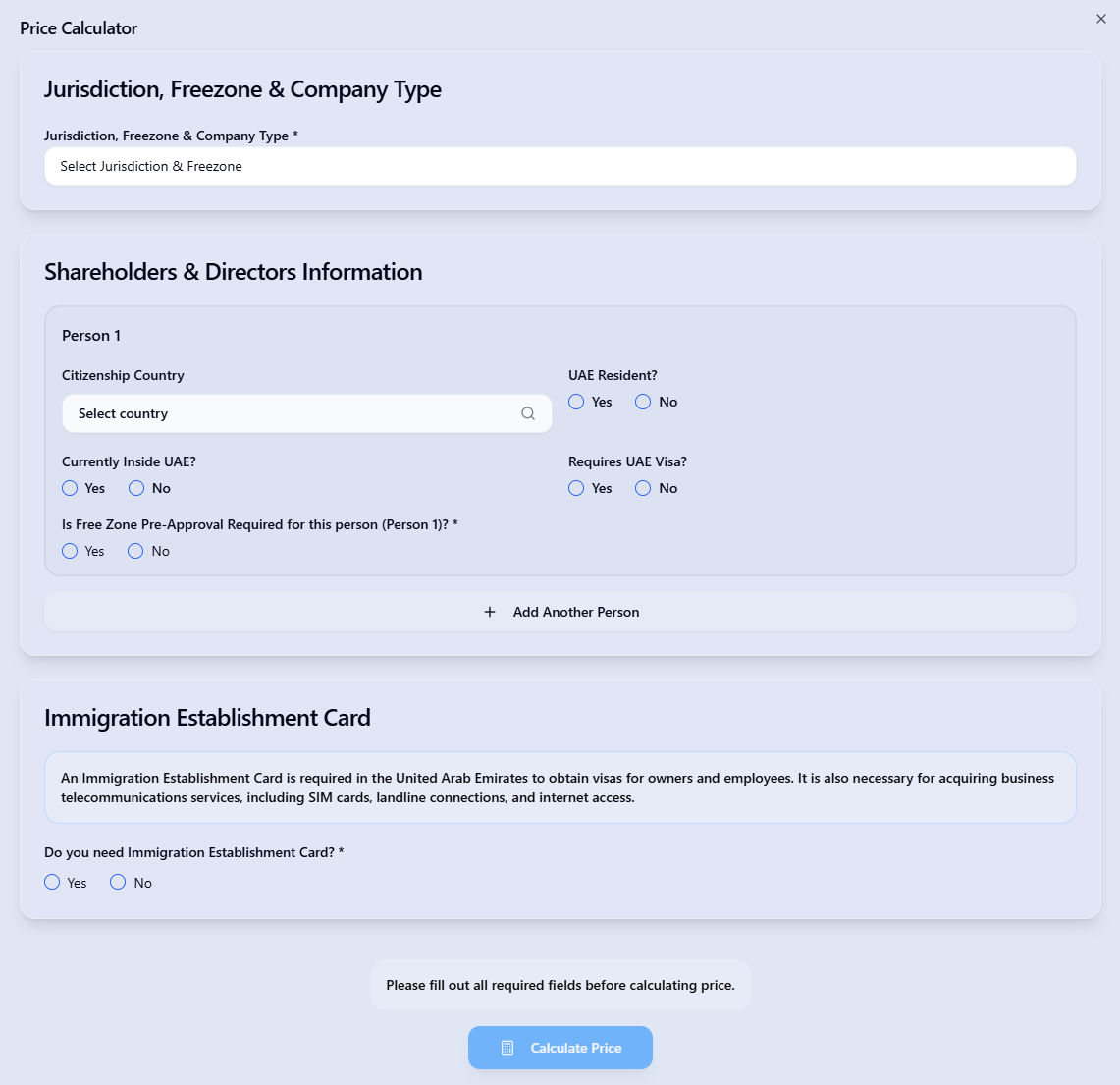Close the Price Calculator dialog
1120x1085 pixels.
pyautogui.click(x=1100, y=19)
